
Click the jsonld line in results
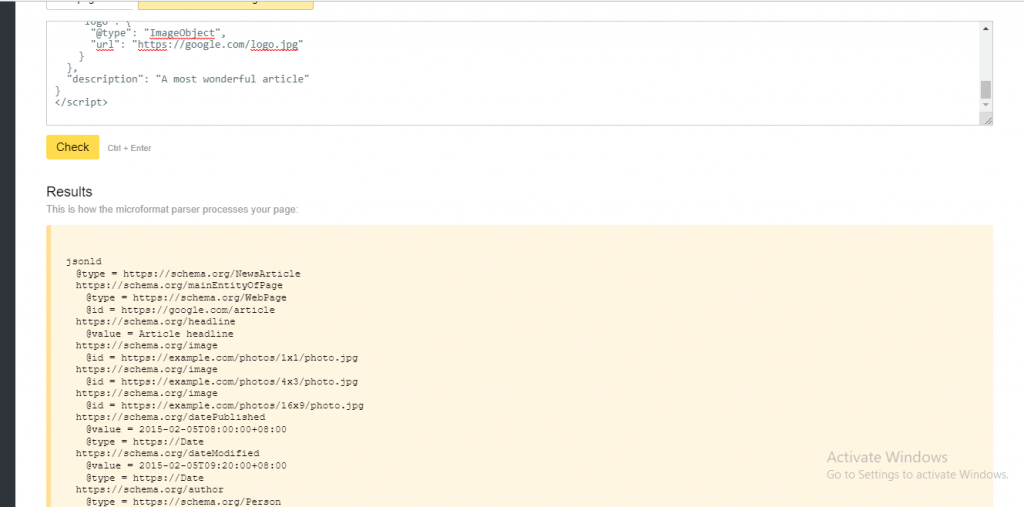84,262
